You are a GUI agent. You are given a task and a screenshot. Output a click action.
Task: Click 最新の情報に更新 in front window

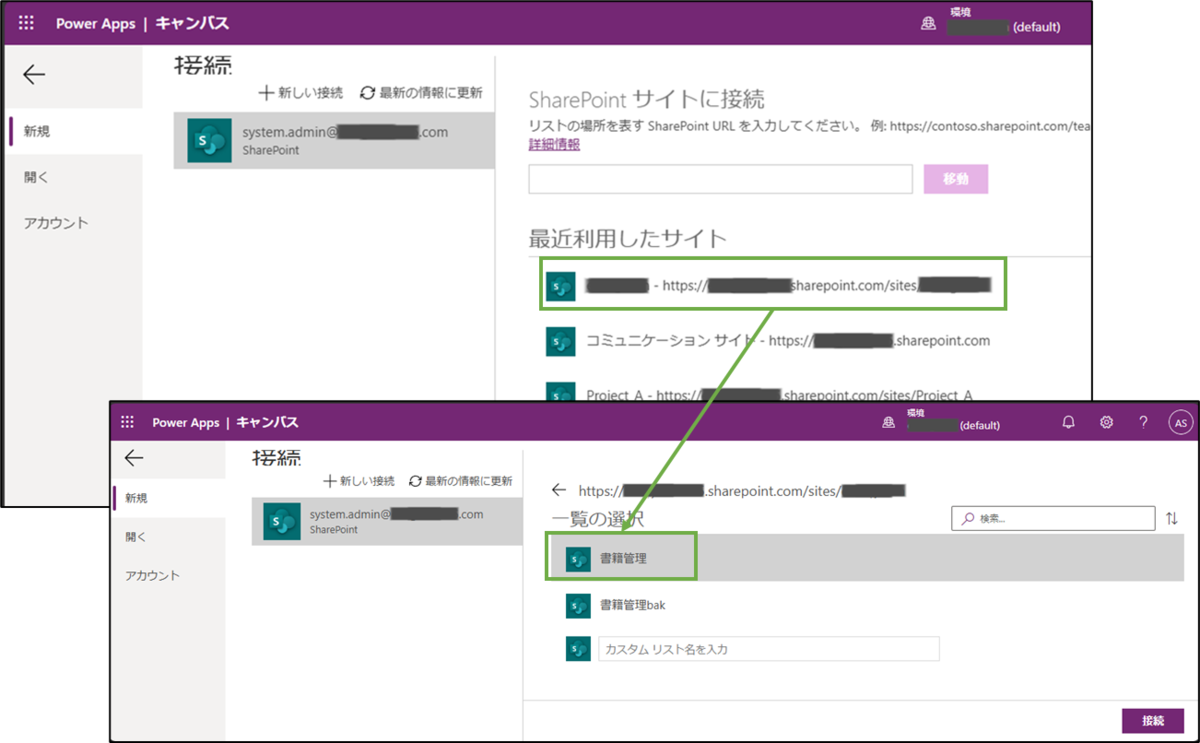tap(461, 481)
